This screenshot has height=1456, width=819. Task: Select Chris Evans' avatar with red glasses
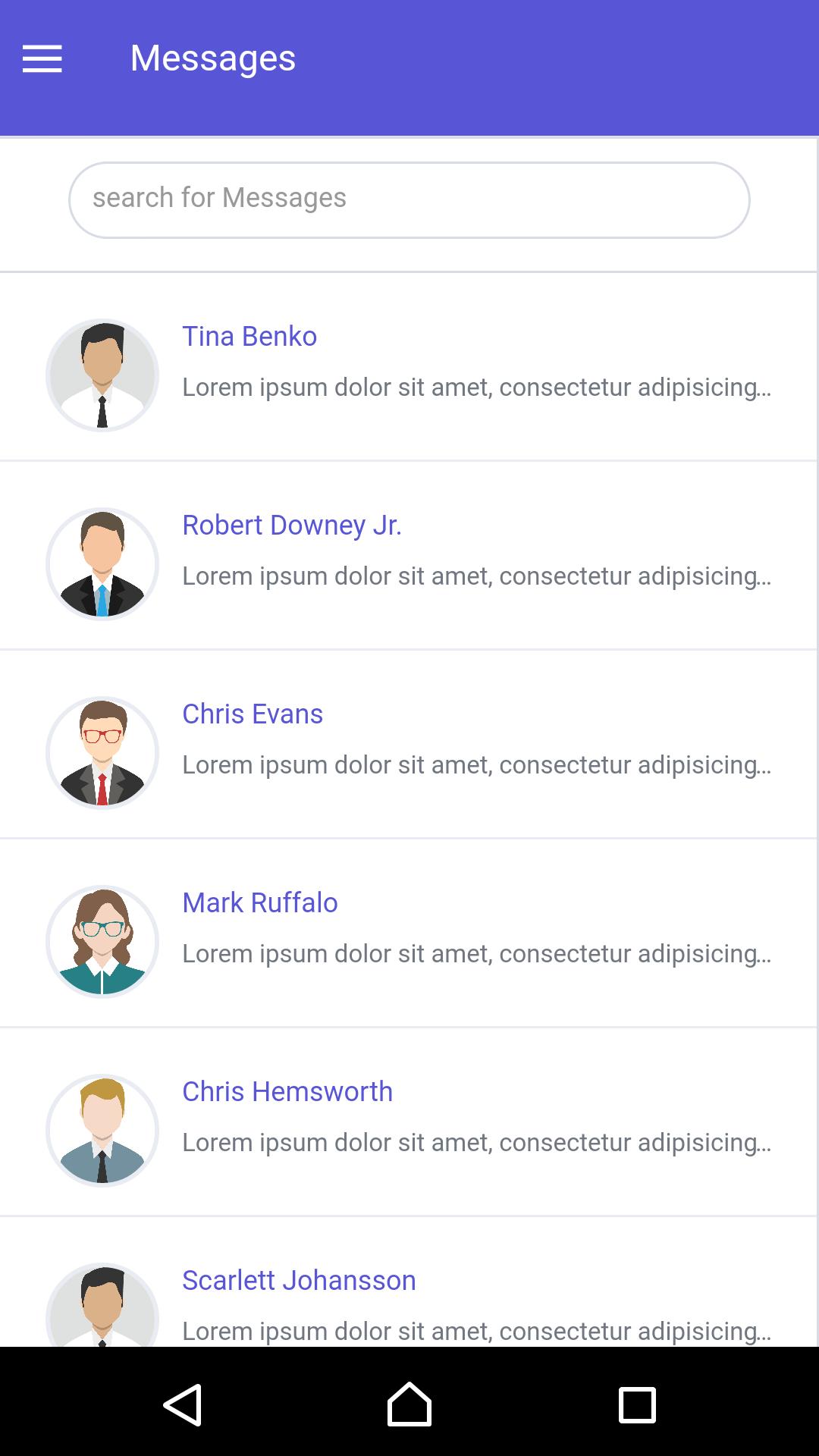(102, 753)
